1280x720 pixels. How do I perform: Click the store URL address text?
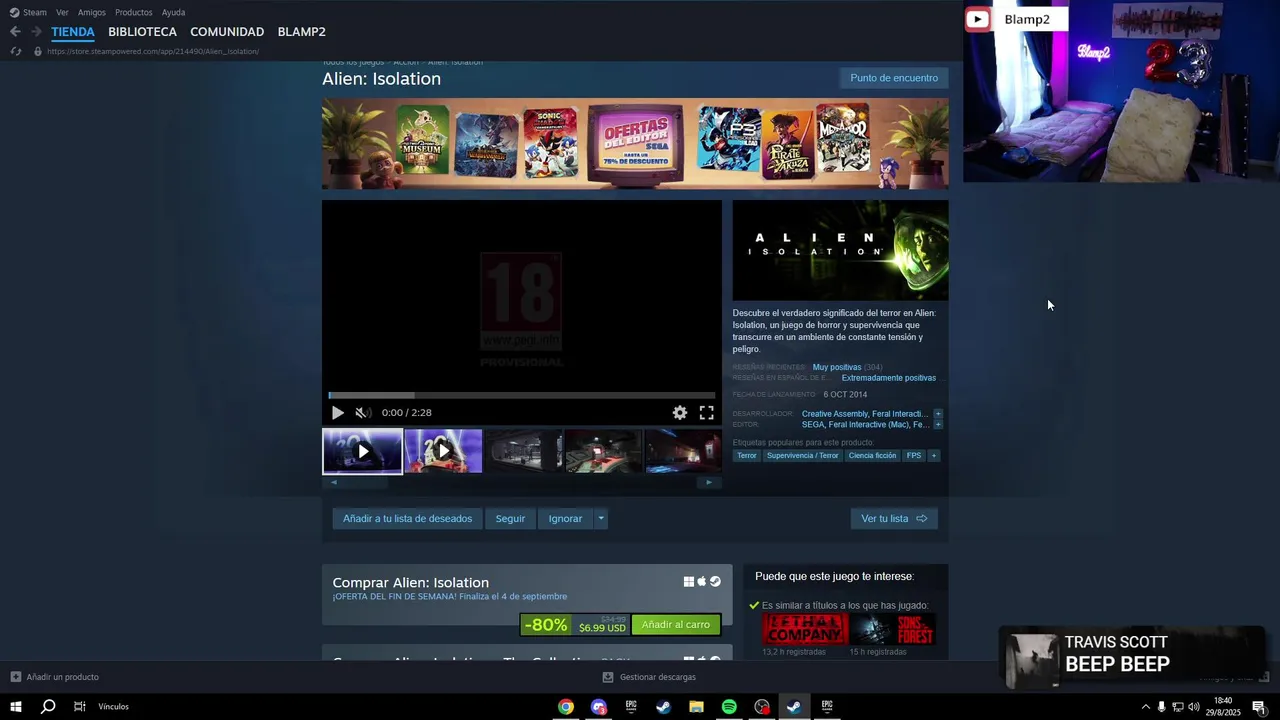click(153, 51)
